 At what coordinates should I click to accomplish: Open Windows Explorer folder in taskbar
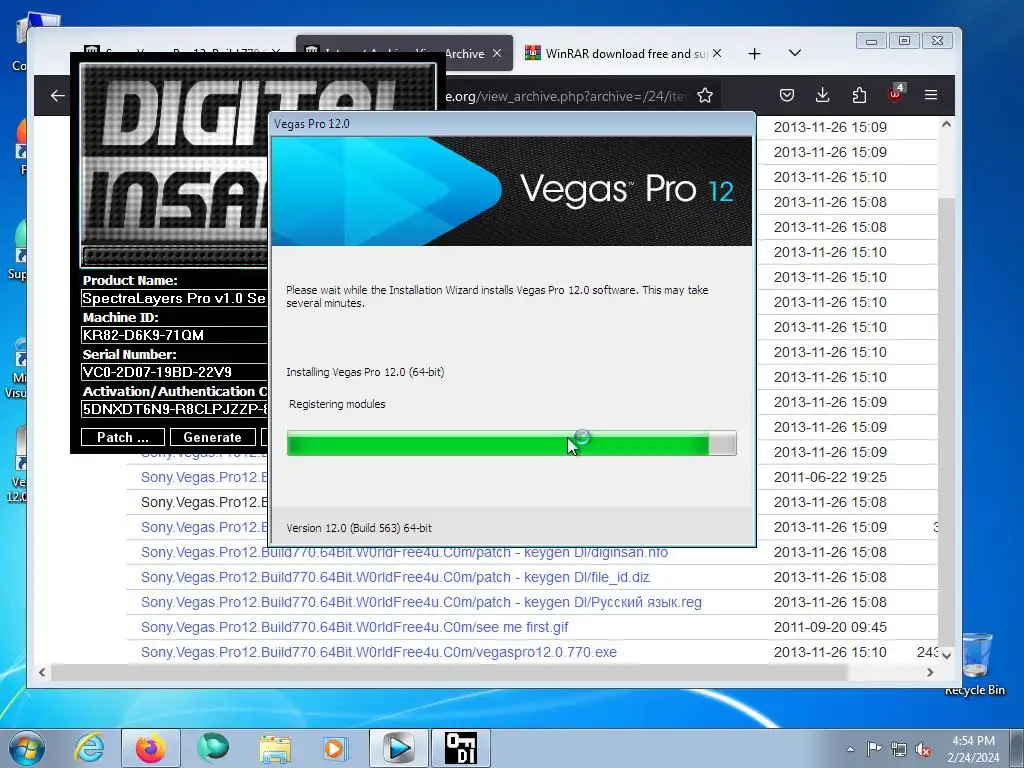(x=275, y=748)
